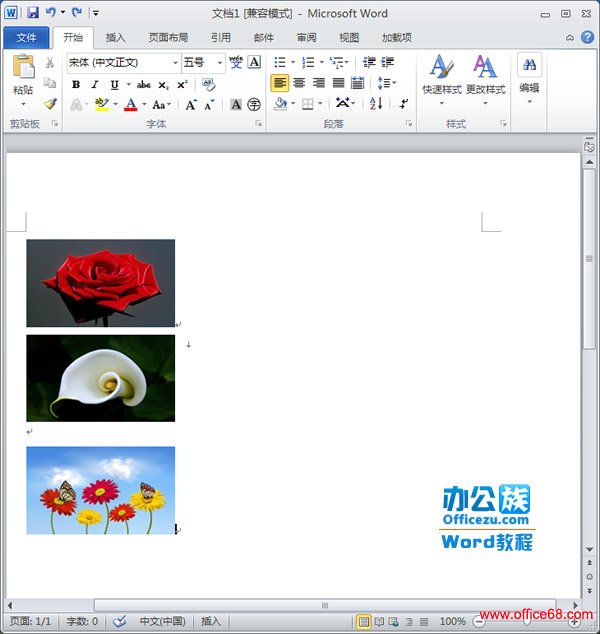The width and height of the screenshot is (600, 634).
Task: Click the Sort A-Z icon
Action: click(x=376, y=104)
